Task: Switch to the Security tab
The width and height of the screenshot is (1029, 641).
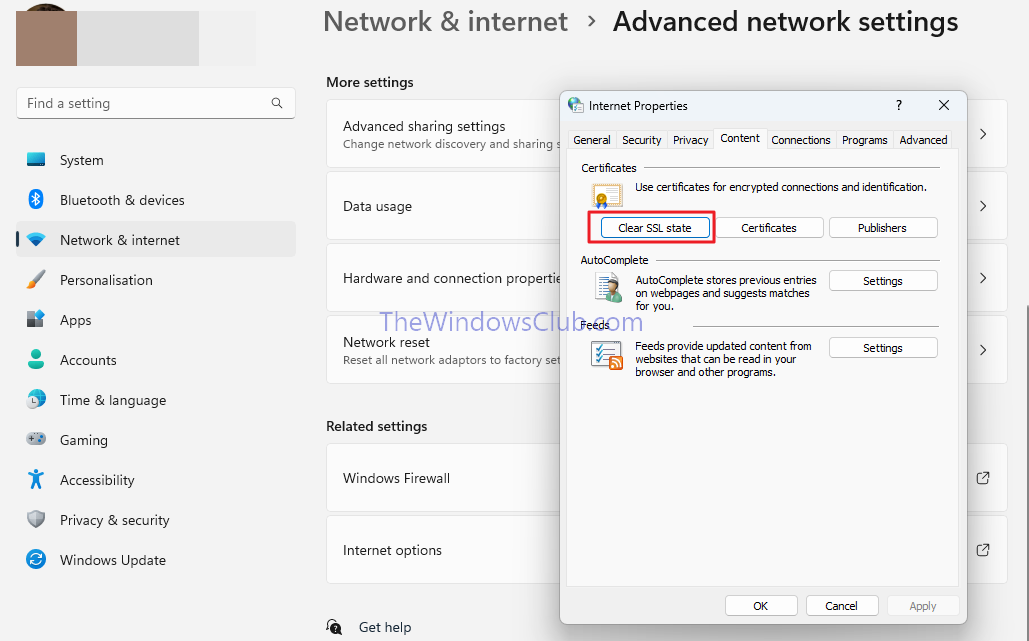Action: point(641,140)
